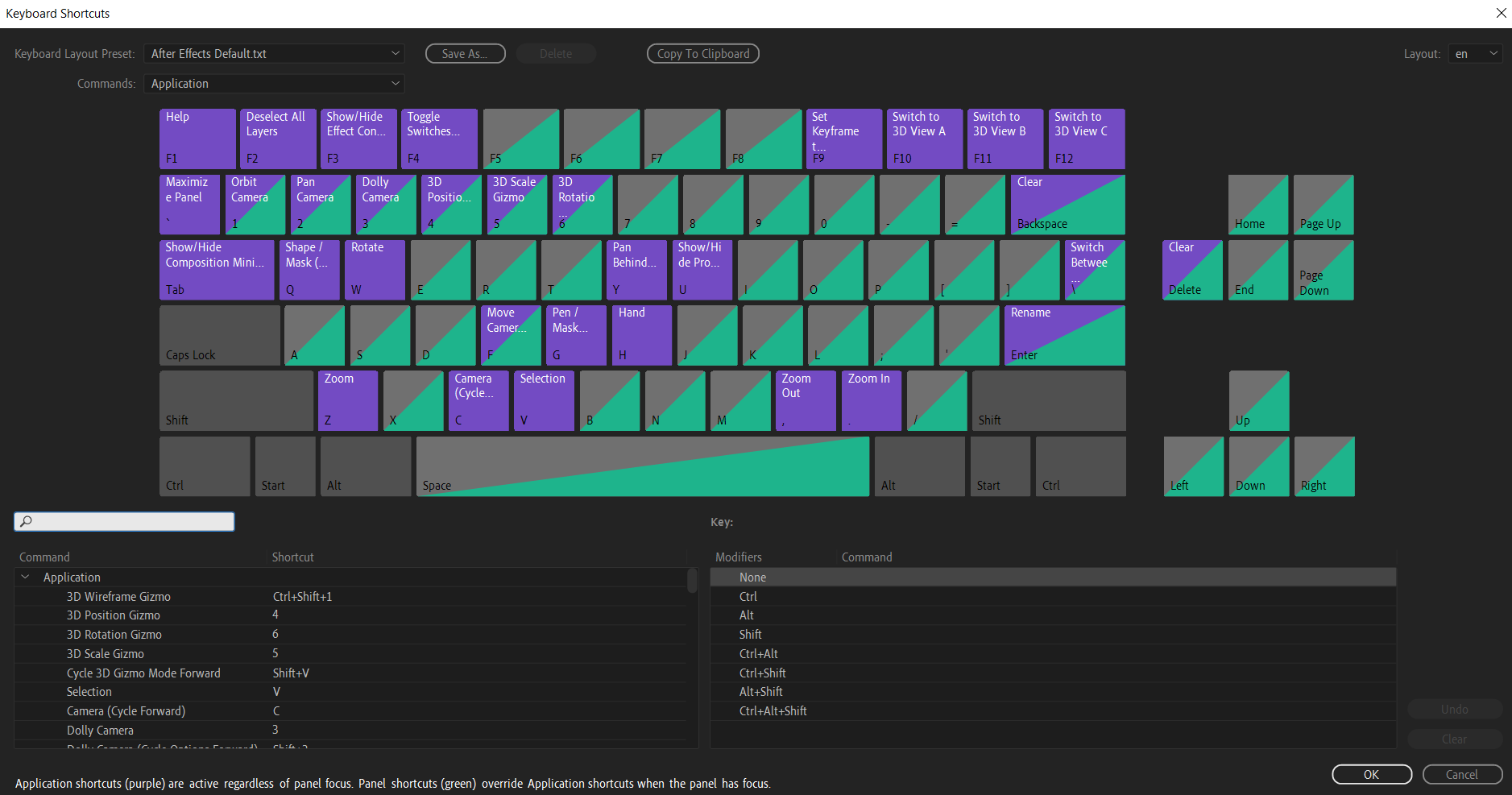Collapse the Application command group

[x=25, y=577]
